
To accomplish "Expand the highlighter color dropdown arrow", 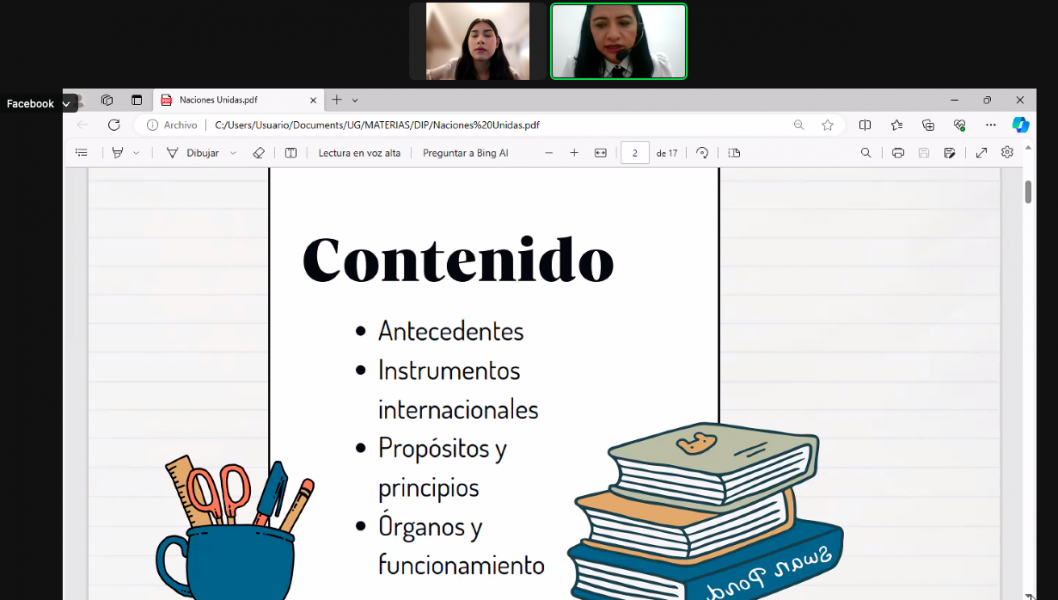I will pos(137,153).
